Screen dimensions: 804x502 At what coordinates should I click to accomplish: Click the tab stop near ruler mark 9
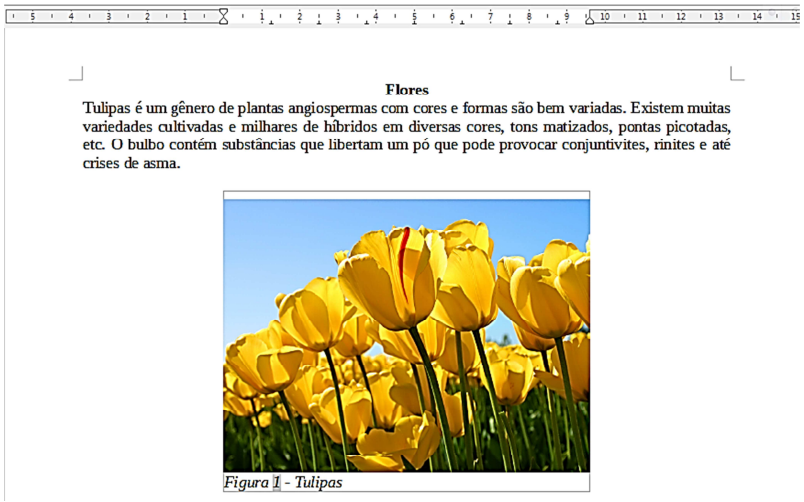[558, 24]
